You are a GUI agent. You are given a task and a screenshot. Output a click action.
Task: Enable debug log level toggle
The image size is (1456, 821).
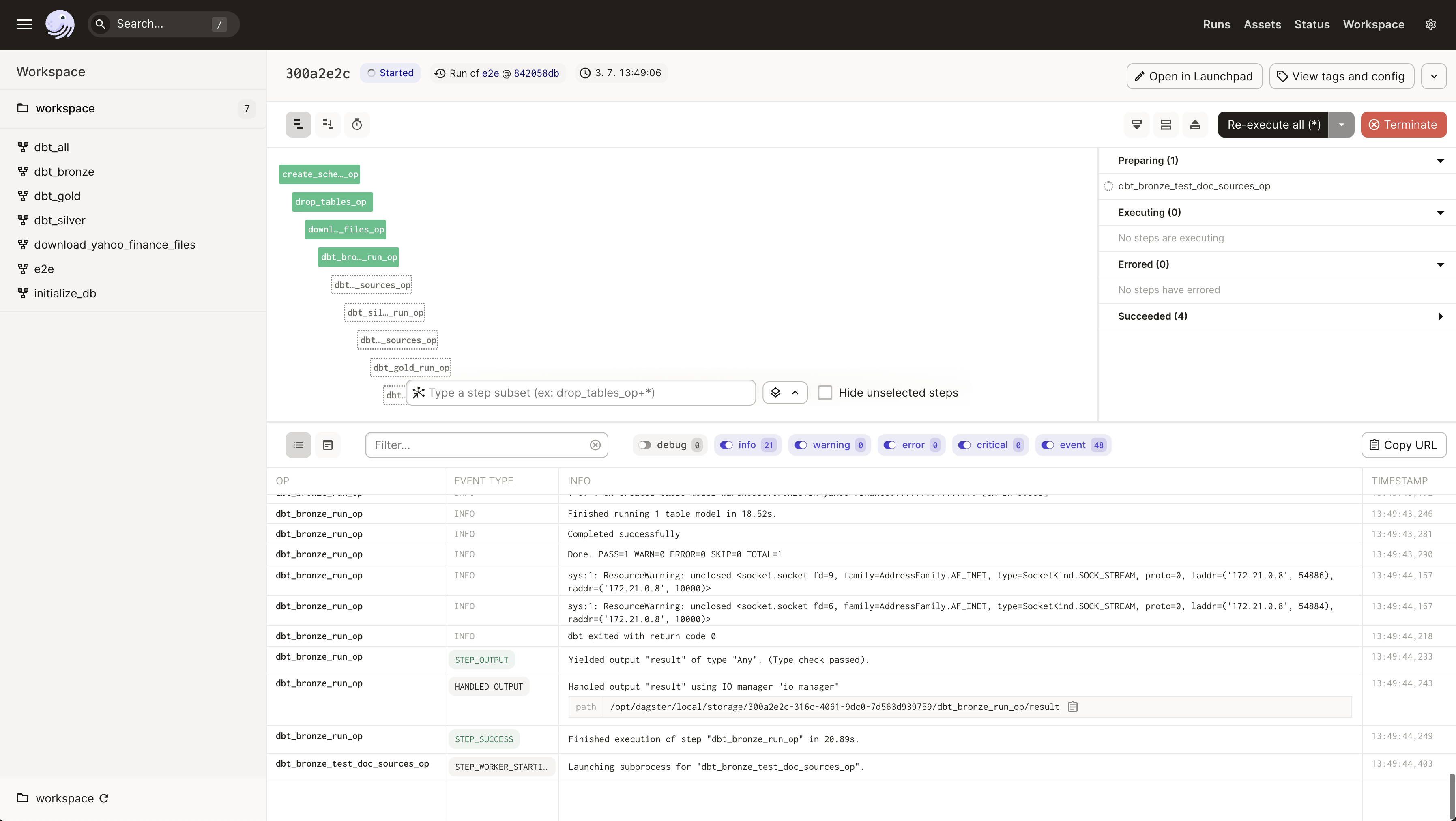click(x=645, y=445)
